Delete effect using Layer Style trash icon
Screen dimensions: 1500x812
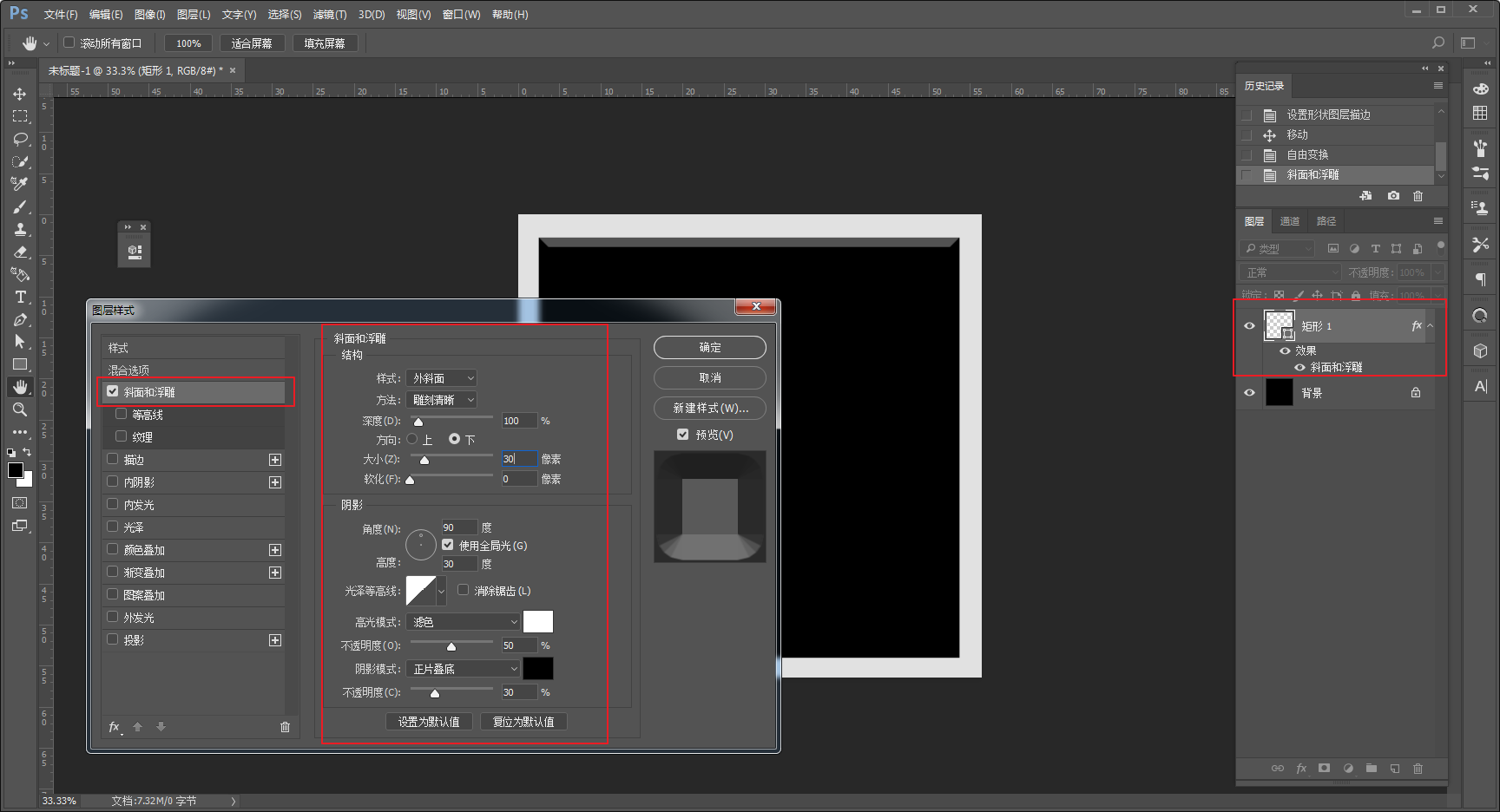285,727
